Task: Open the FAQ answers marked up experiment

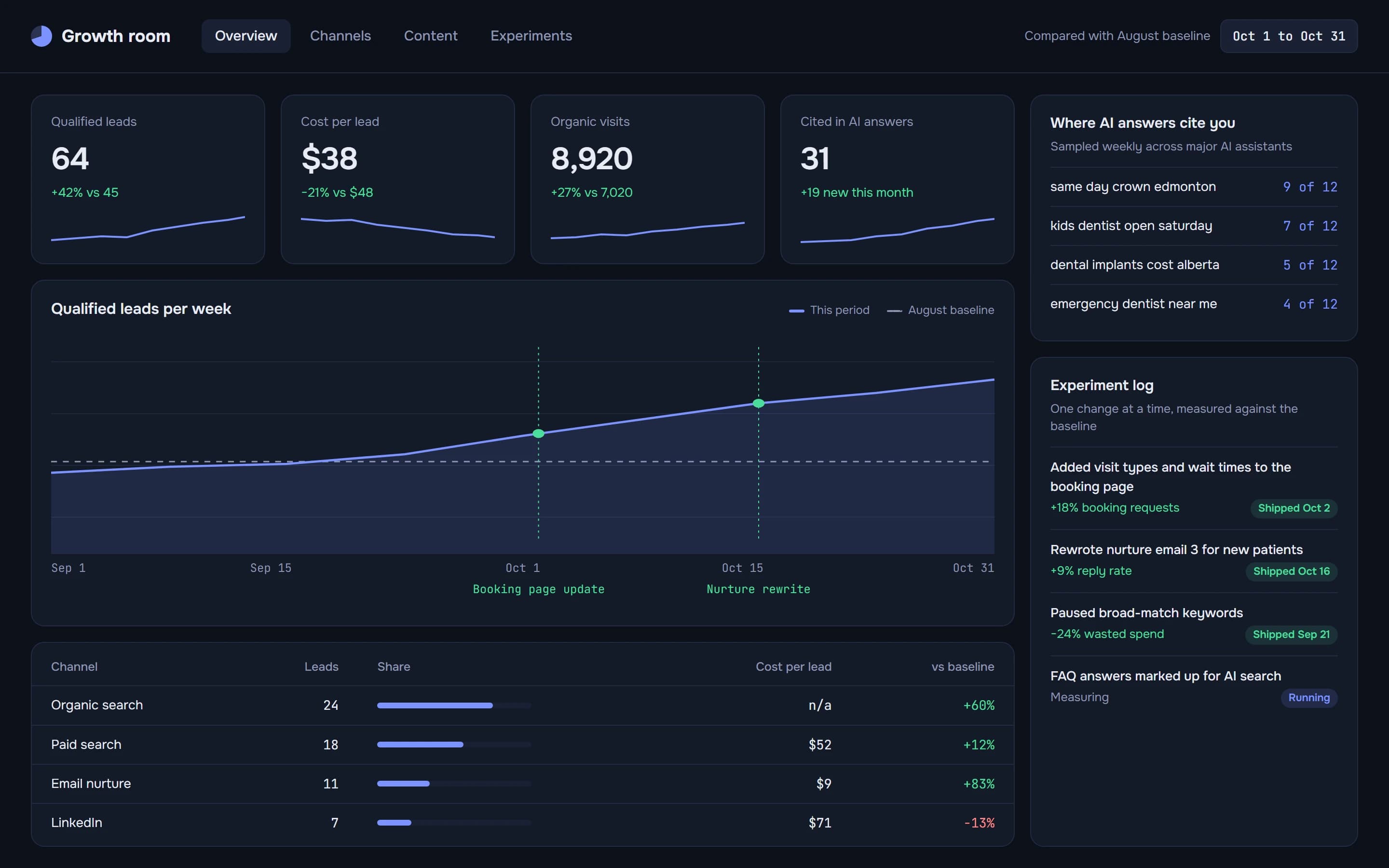Action: [x=1193, y=687]
